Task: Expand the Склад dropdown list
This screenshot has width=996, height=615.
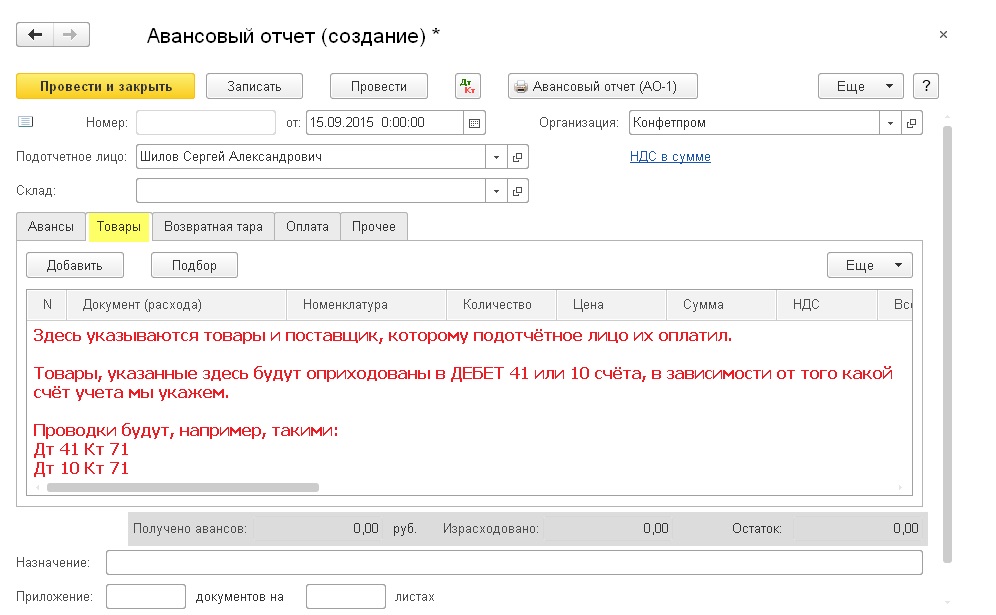Action: tap(496, 191)
